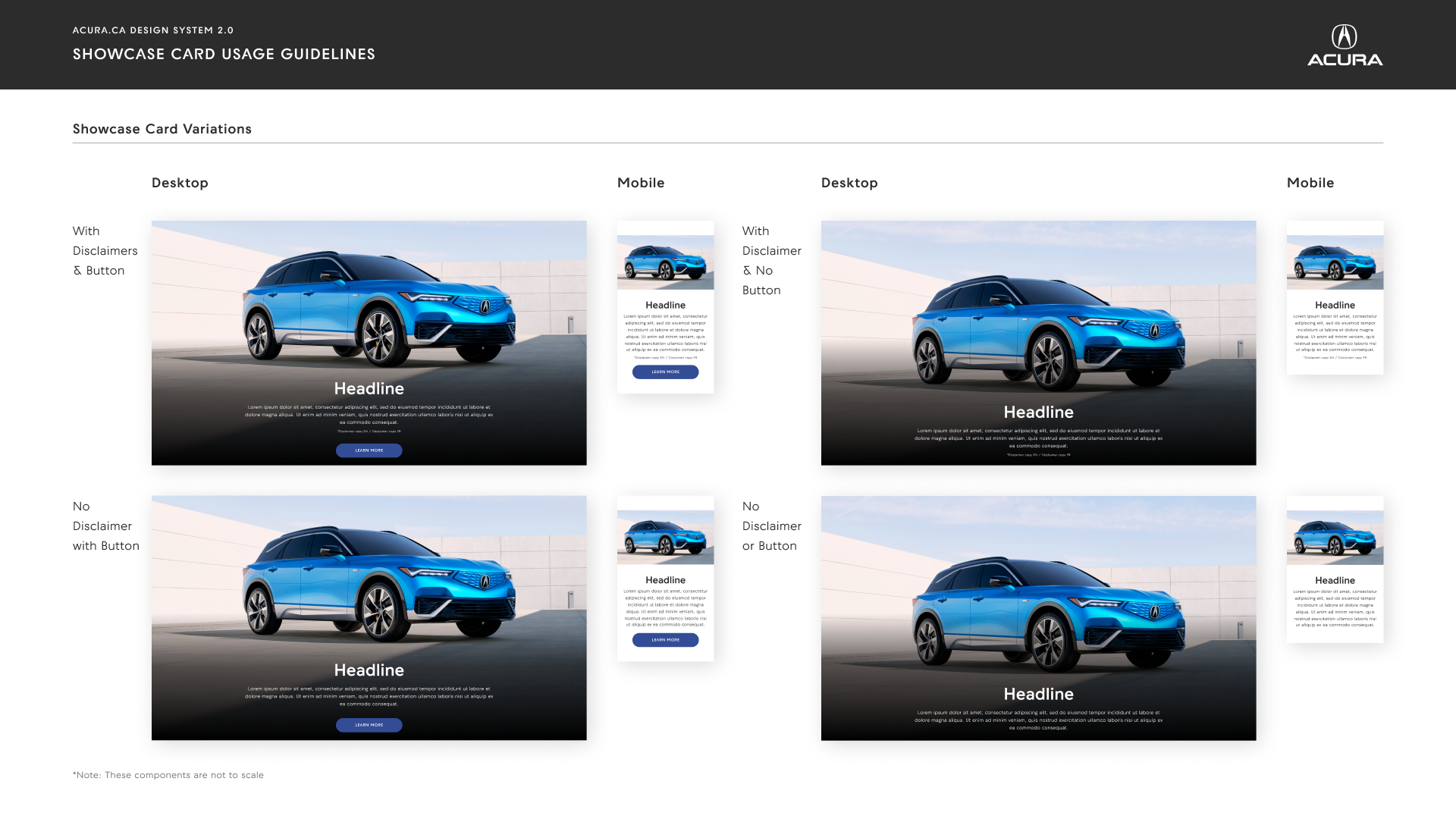Click the 'No Disclaimer with Button' label
Screen dimensions: 1456x819
[106, 526]
